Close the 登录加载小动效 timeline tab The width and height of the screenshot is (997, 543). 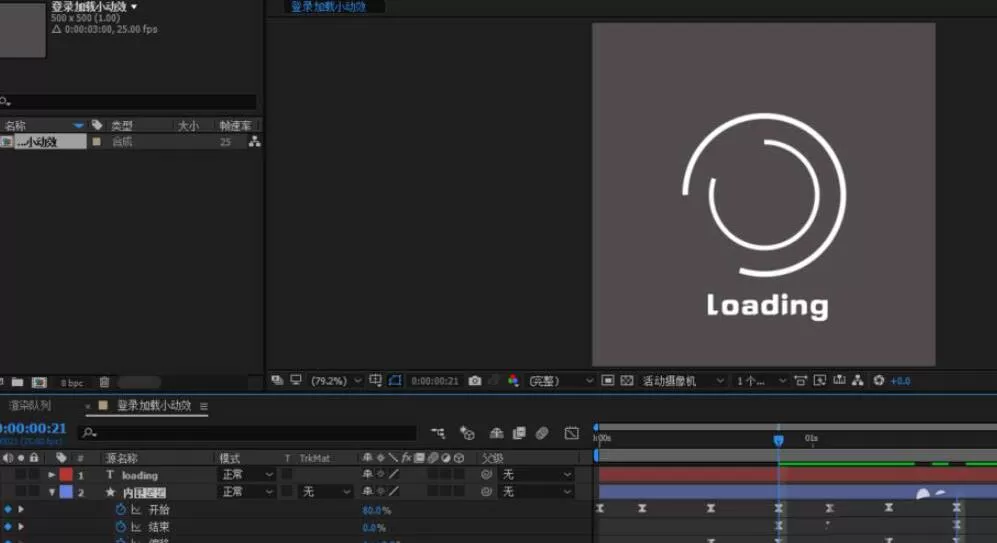(88, 406)
